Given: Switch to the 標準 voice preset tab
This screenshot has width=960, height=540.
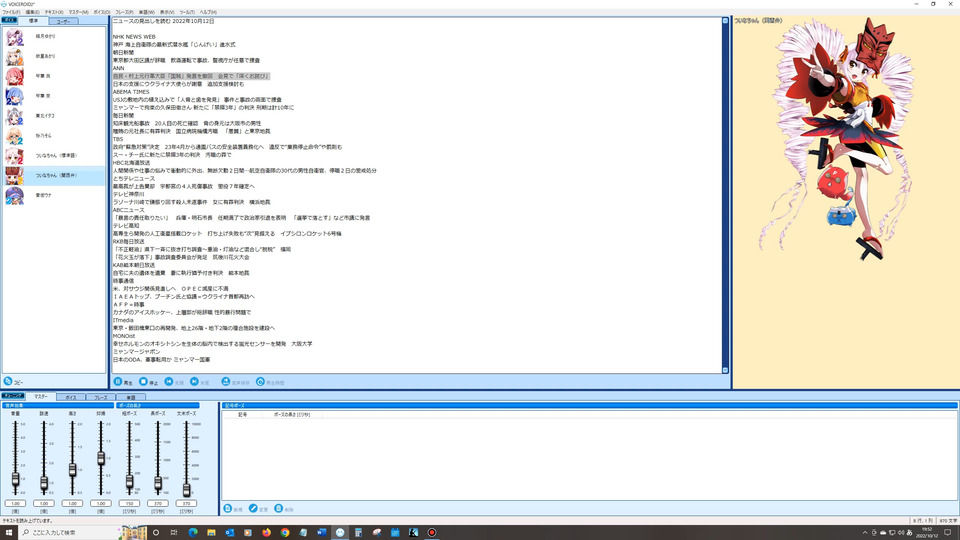Looking at the screenshot, I should pyautogui.click(x=34, y=21).
